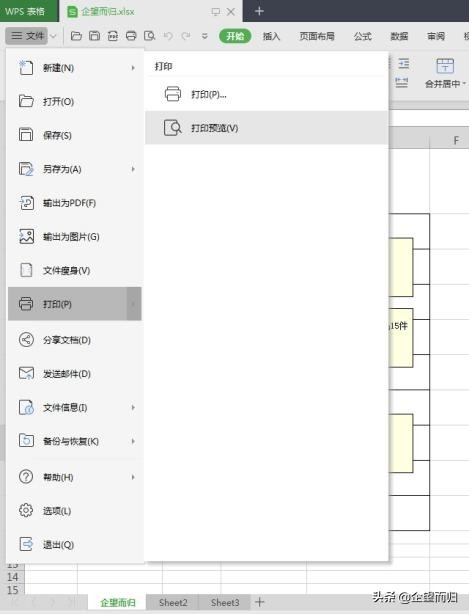Switch to the Sheet2 tab
This screenshot has height=614, width=469.
point(173,602)
